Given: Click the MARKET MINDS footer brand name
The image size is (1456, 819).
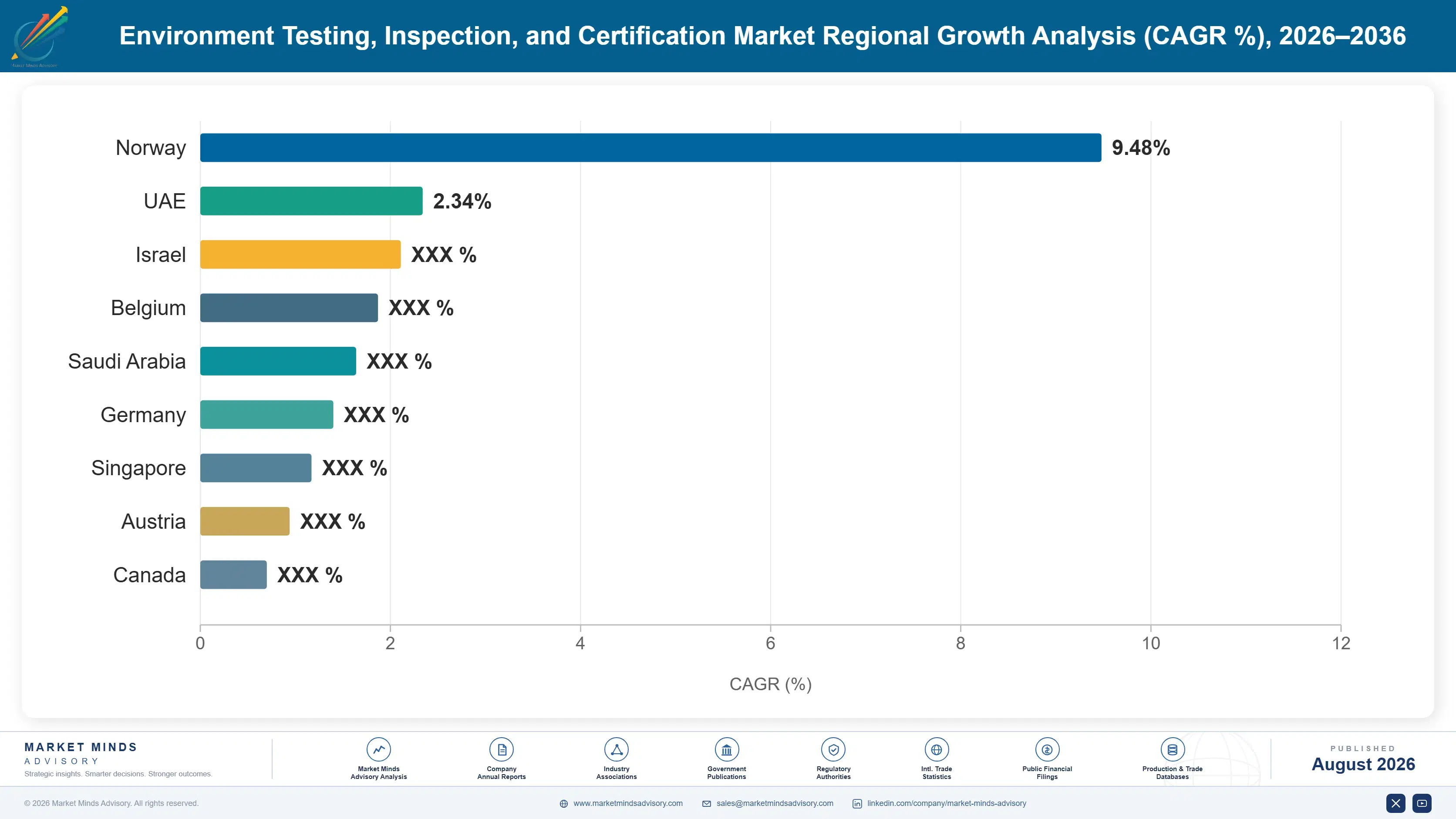Looking at the screenshot, I should point(81,747).
